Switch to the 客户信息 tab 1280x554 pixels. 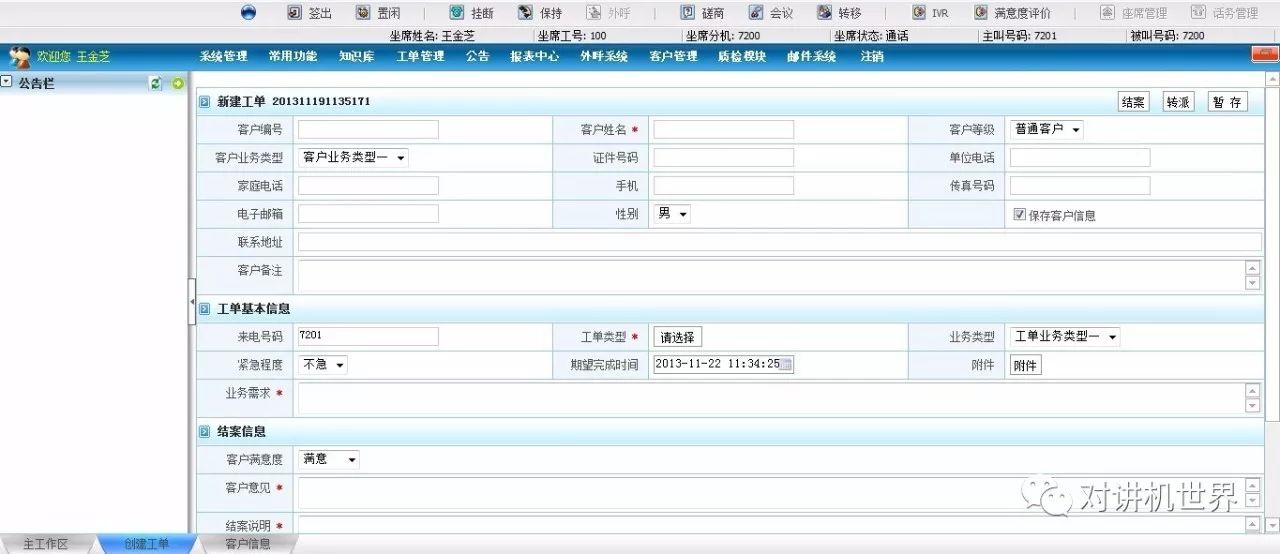247,544
